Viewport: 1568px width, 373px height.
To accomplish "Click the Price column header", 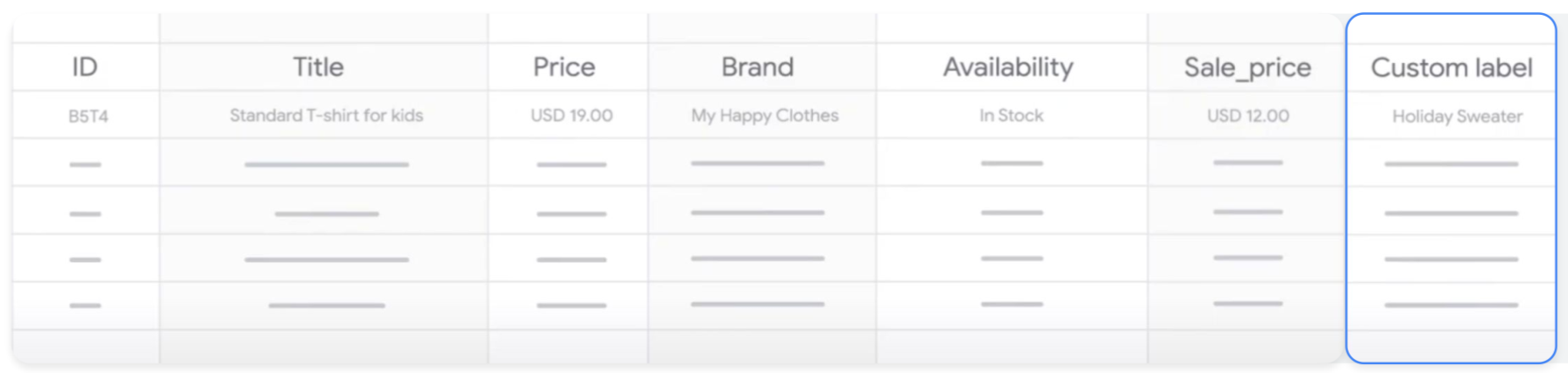I will 564,67.
